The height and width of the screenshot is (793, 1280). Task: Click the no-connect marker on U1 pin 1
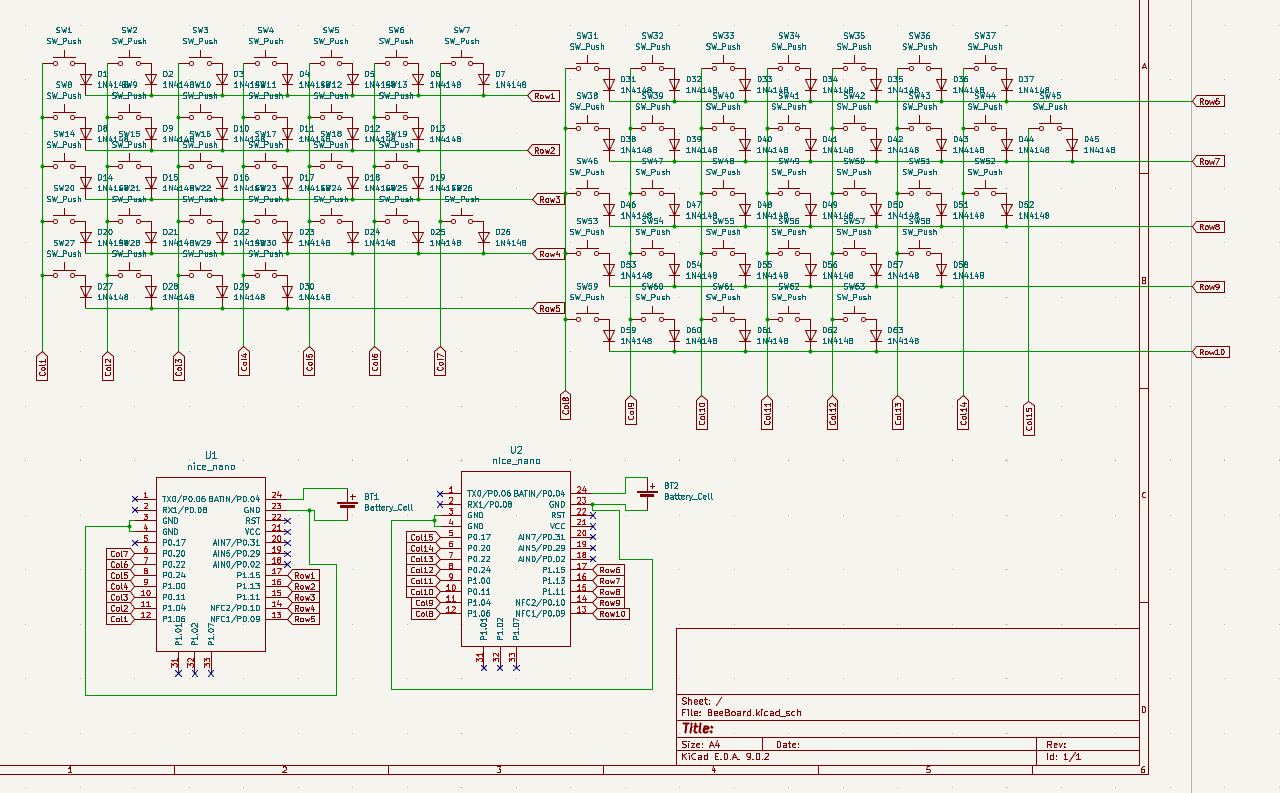(x=135, y=498)
